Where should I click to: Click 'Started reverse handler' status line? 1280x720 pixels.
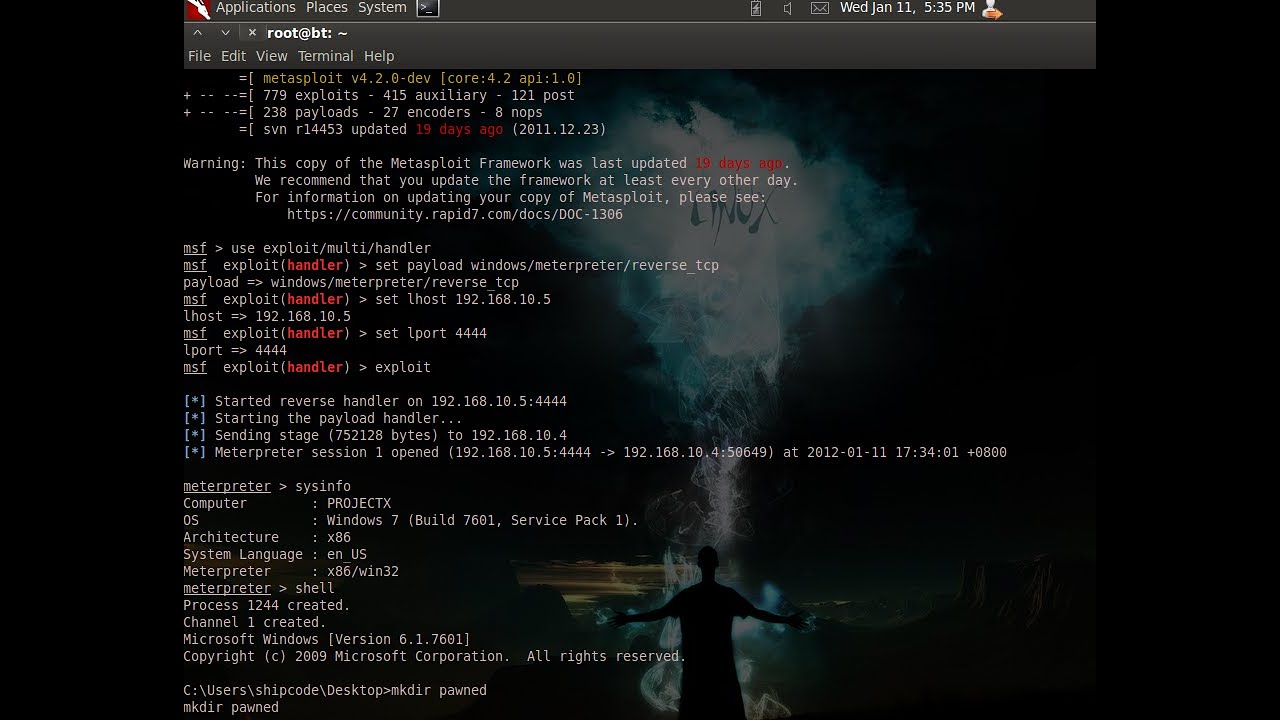(x=375, y=401)
